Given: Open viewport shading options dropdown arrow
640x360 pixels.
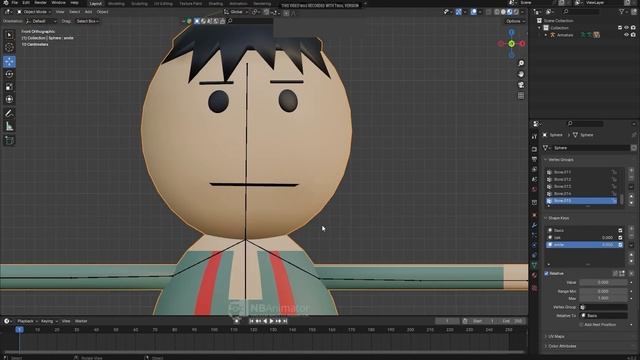Looking at the screenshot, I should coord(522,12).
